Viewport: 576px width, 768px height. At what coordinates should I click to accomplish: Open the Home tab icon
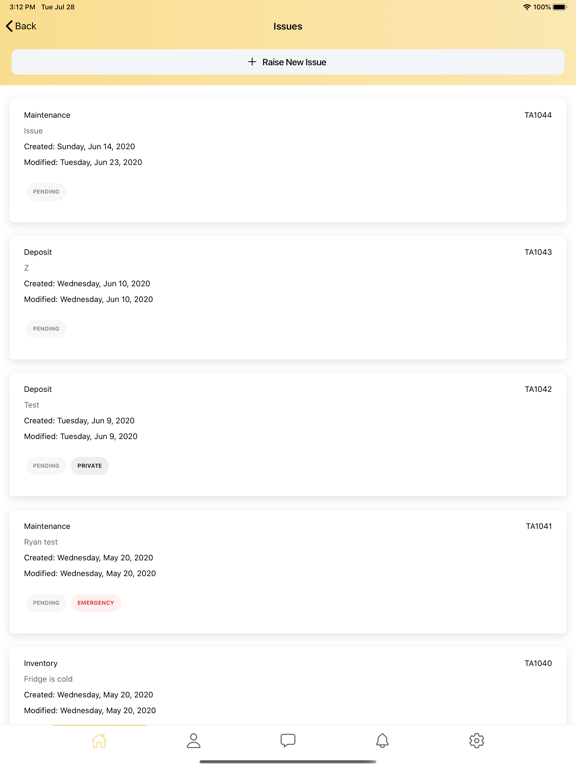[x=99, y=740]
